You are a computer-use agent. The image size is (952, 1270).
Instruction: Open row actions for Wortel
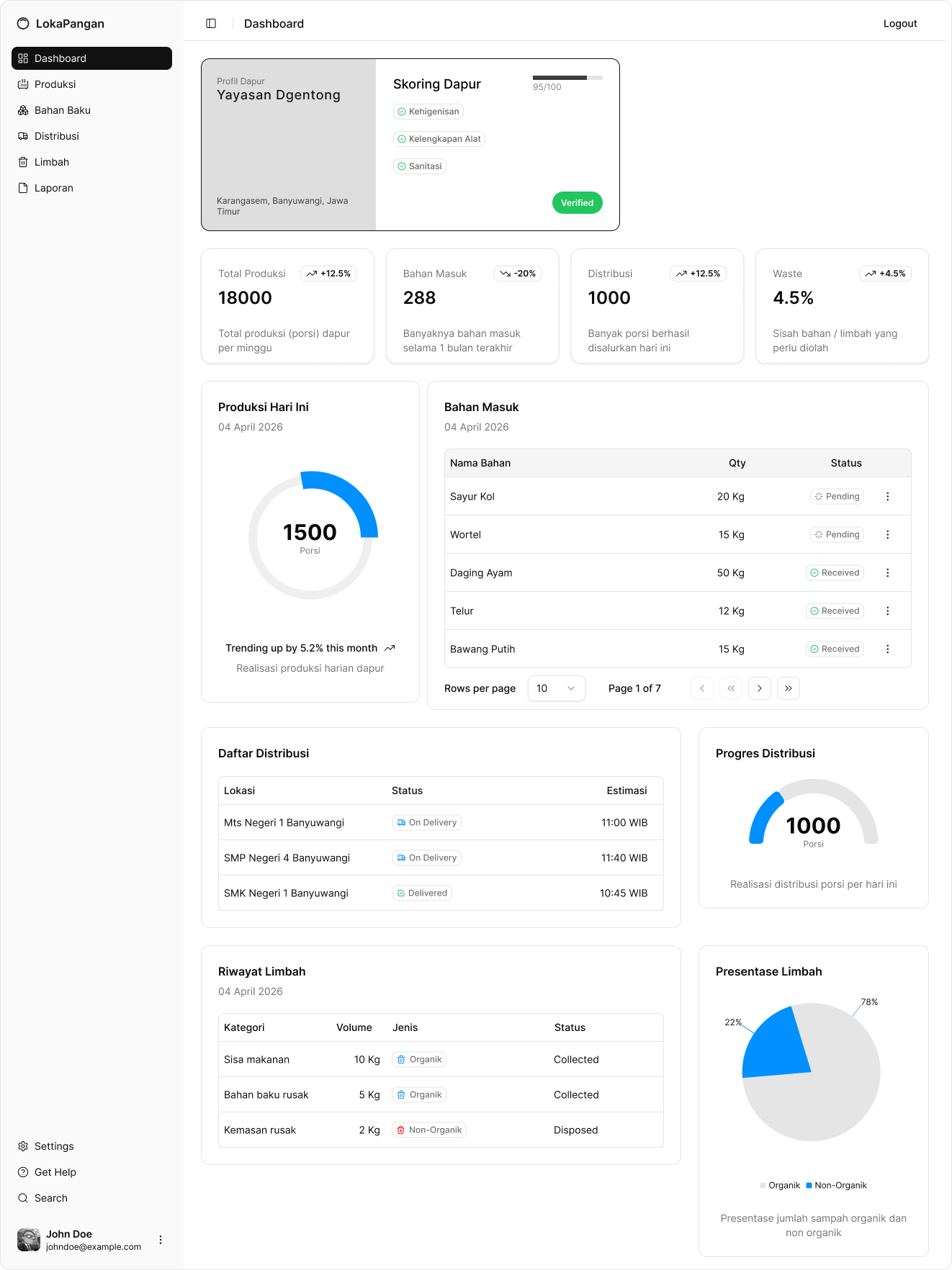pos(887,535)
